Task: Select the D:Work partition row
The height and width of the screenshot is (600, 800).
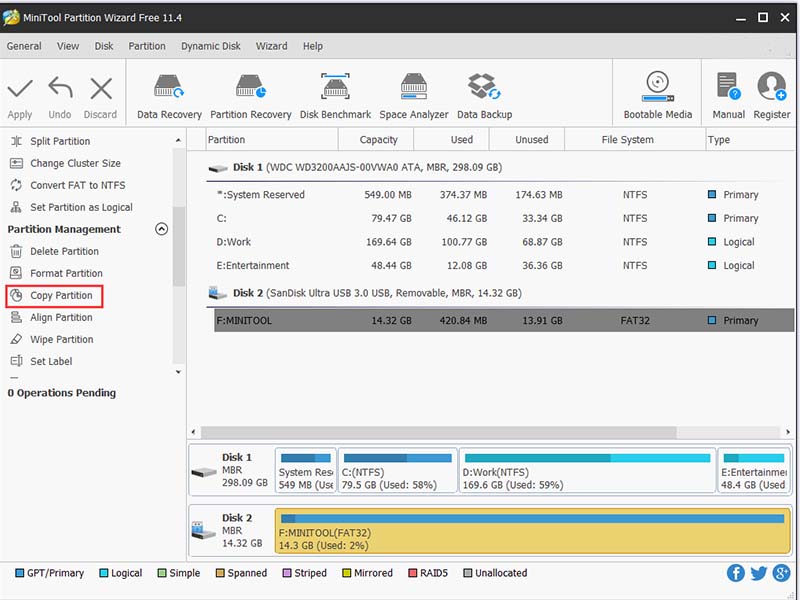Action: pos(504,242)
